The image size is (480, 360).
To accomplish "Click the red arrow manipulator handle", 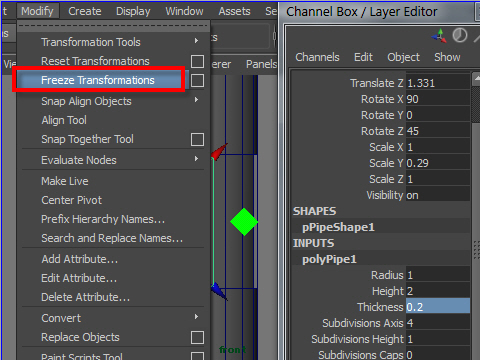I will pyautogui.click(x=219, y=152).
